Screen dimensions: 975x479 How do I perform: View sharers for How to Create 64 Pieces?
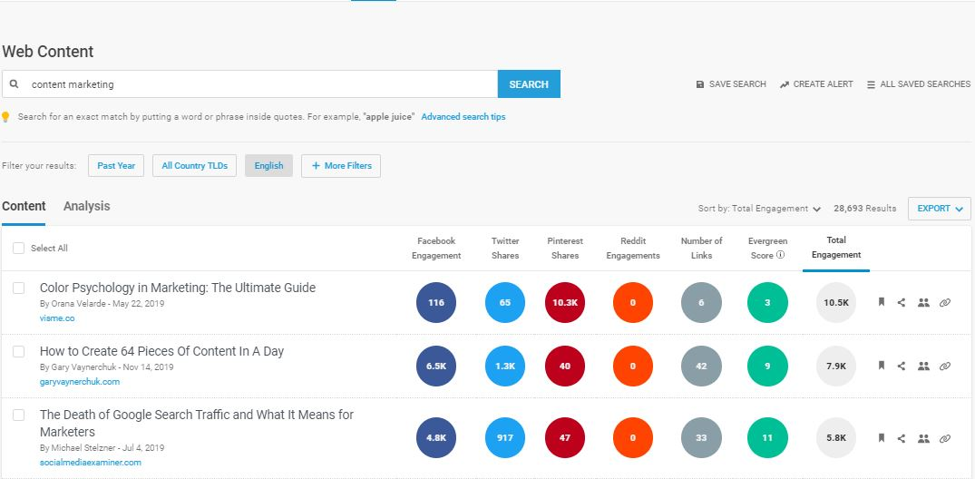[923, 367]
